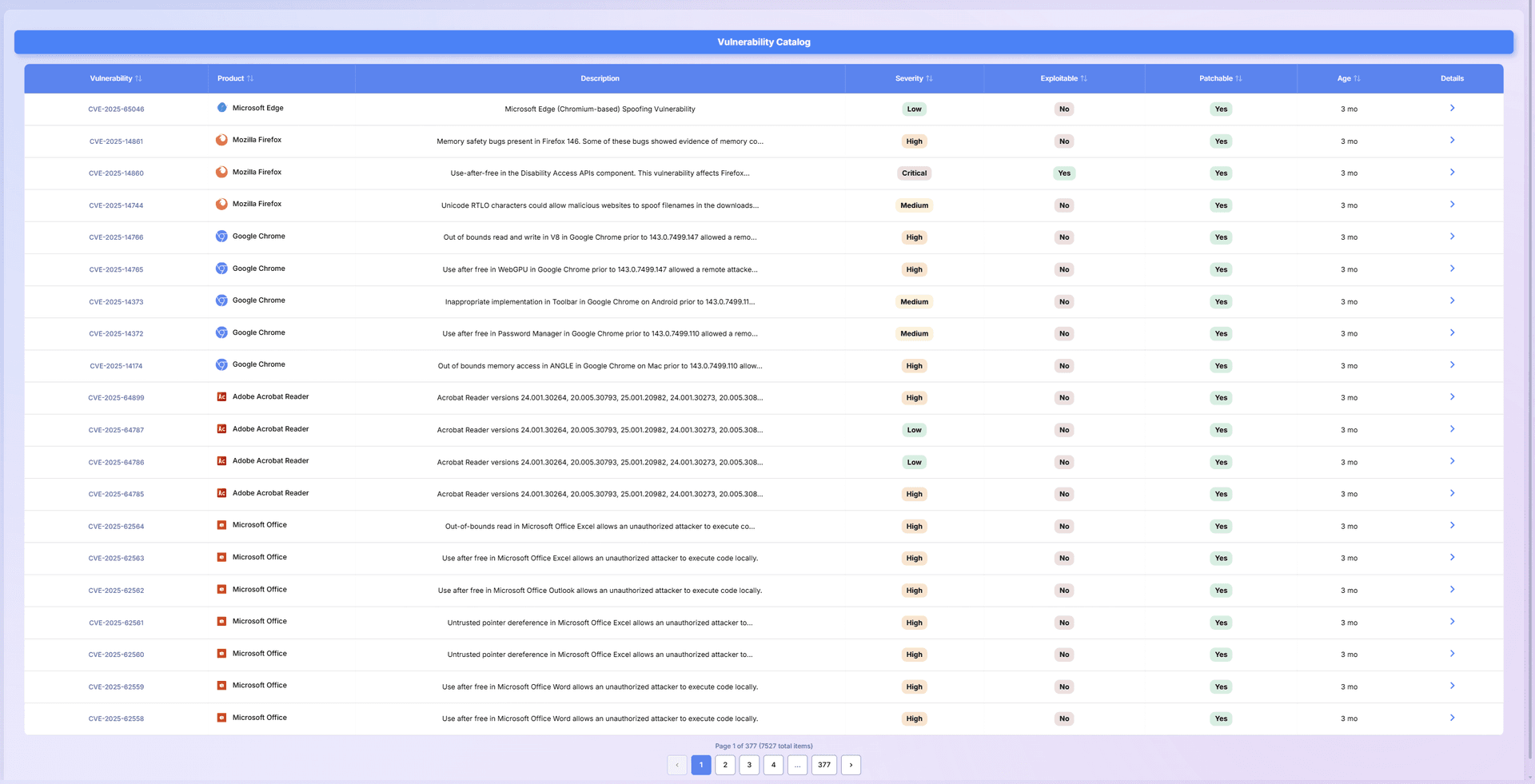This screenshot has height=784, width=1535.
Task: Click the Exploitable Yes badge for CVE-2025-14860
Action: click(1064, 173)
